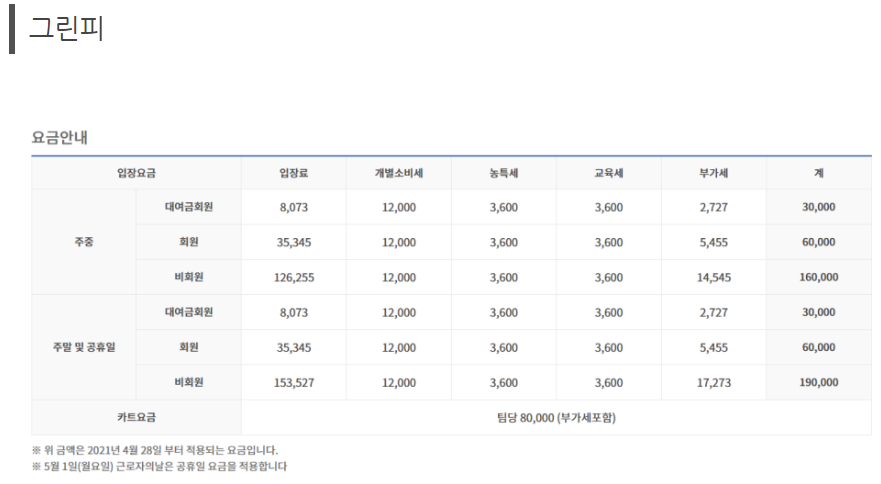Image resolution: width=881 pixels, height=484 pixels.
Task: Select the 입장료 column header
Action: point(294,173)
